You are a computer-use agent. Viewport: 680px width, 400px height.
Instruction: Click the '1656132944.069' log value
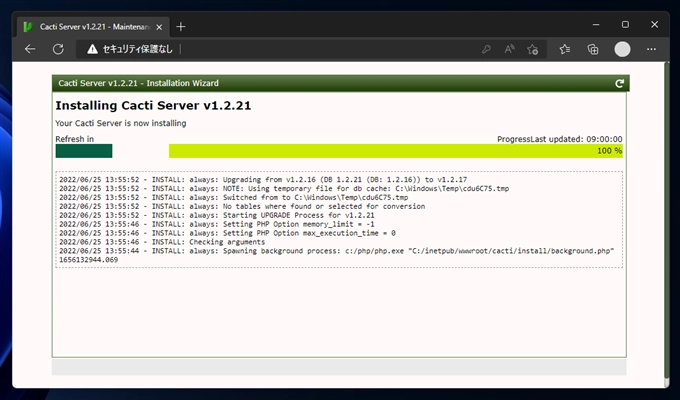pyautogui.click(x=88, y=260)
